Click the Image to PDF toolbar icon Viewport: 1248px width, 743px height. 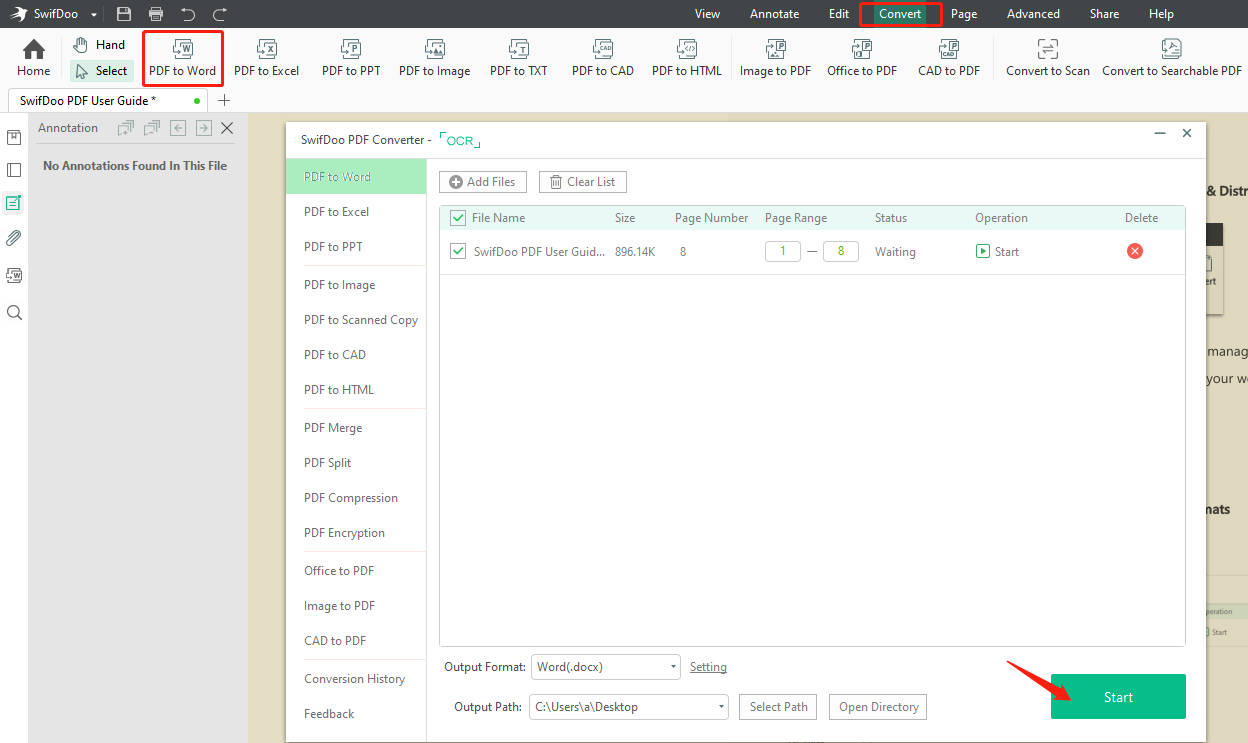click(x=775, y=58)
